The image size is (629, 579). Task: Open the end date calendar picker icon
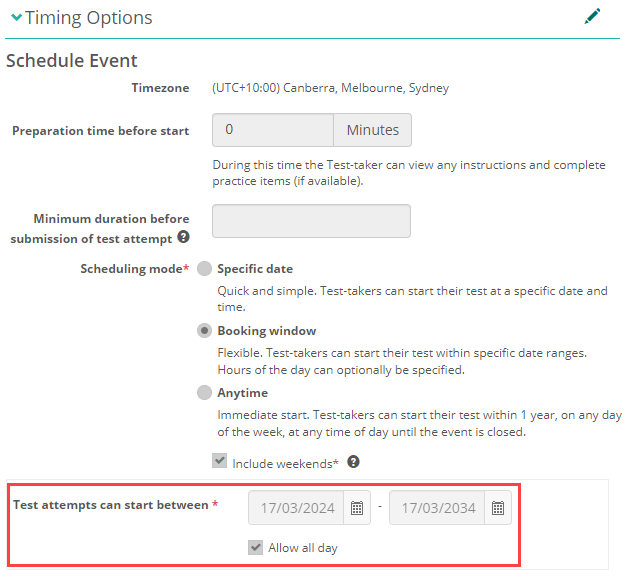(498, 508)
